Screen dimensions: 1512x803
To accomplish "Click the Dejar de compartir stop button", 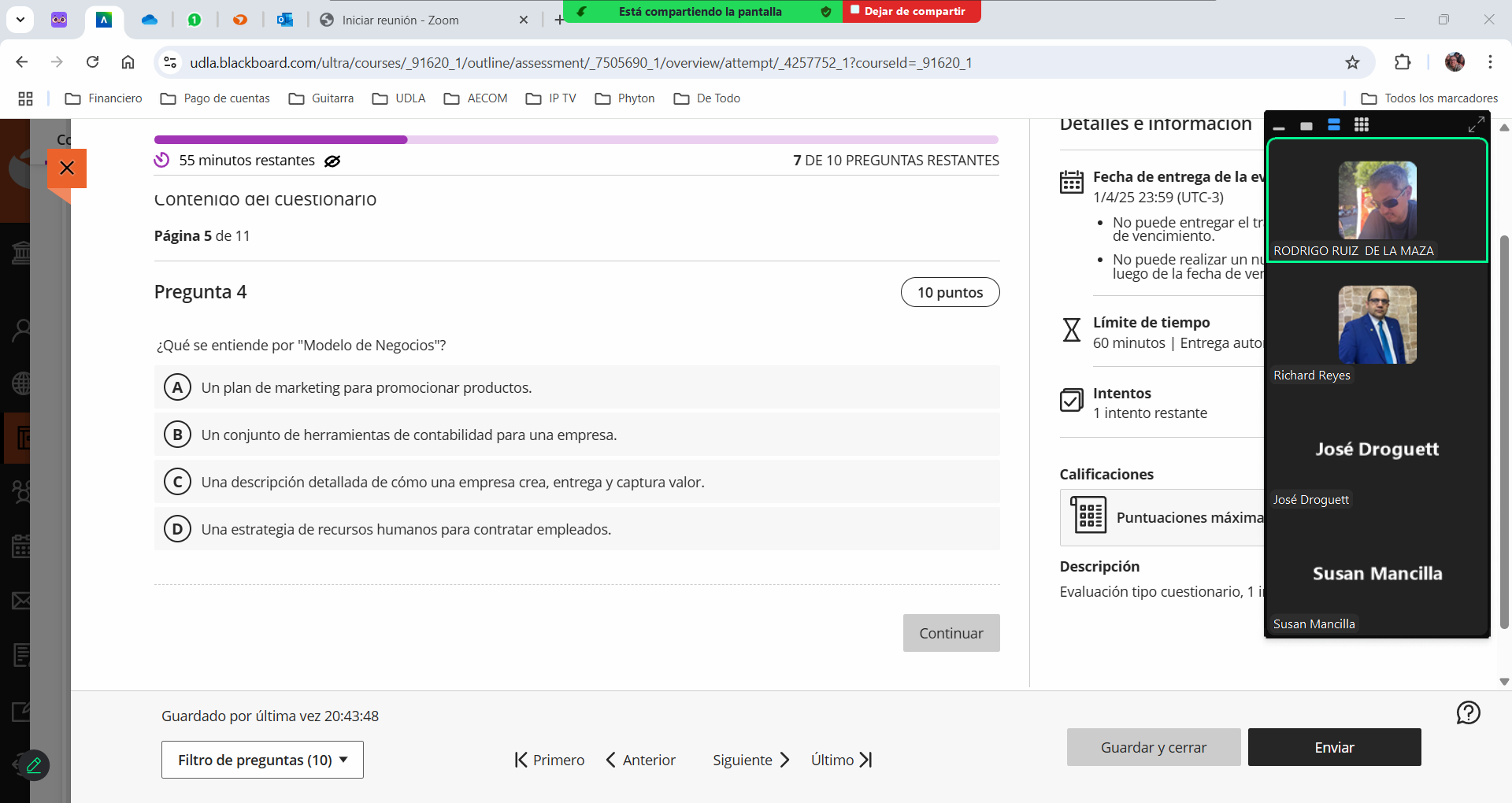I will pos(912,11).
